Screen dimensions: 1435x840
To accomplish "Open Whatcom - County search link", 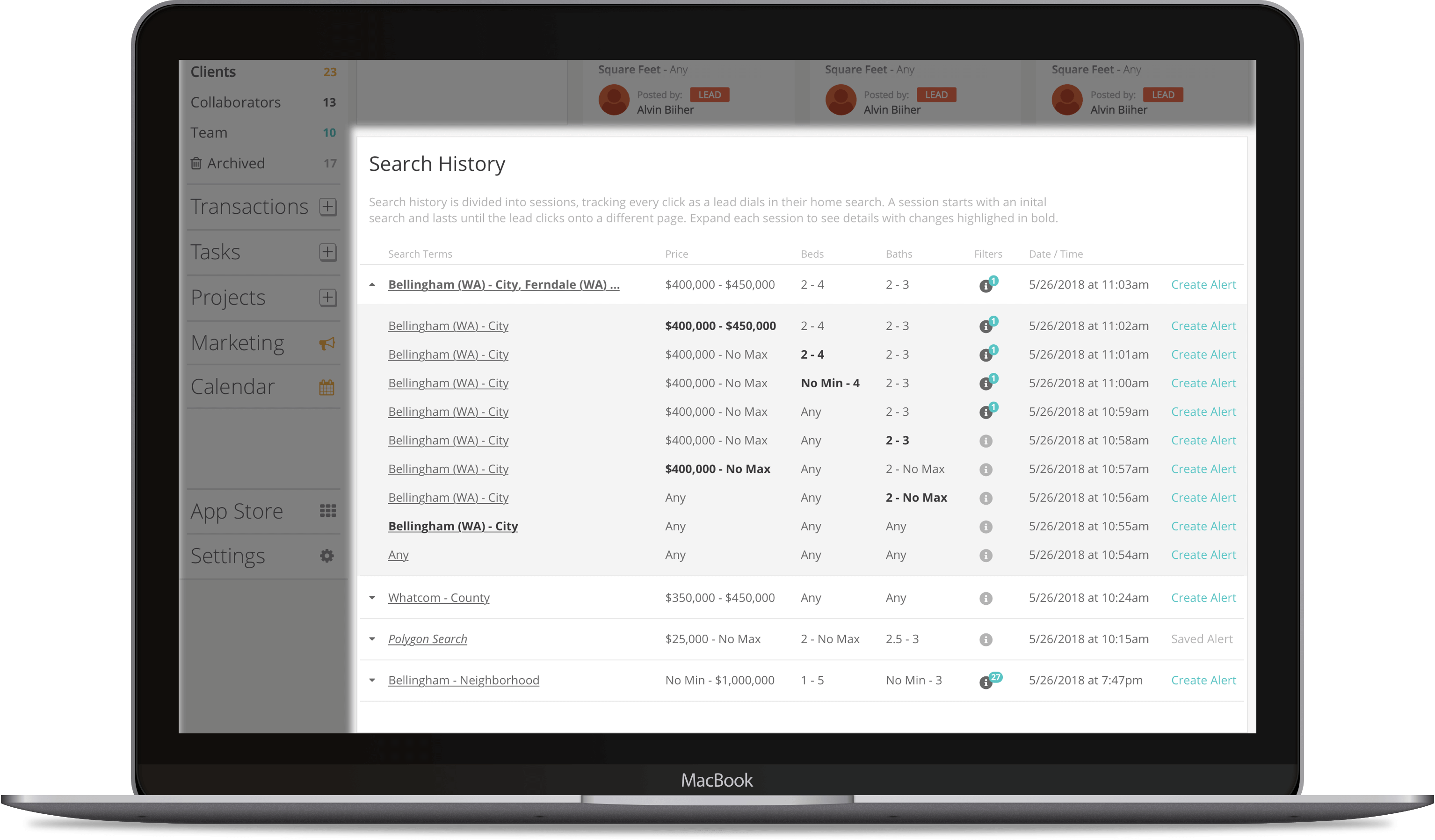I will [x=438, y=598].
